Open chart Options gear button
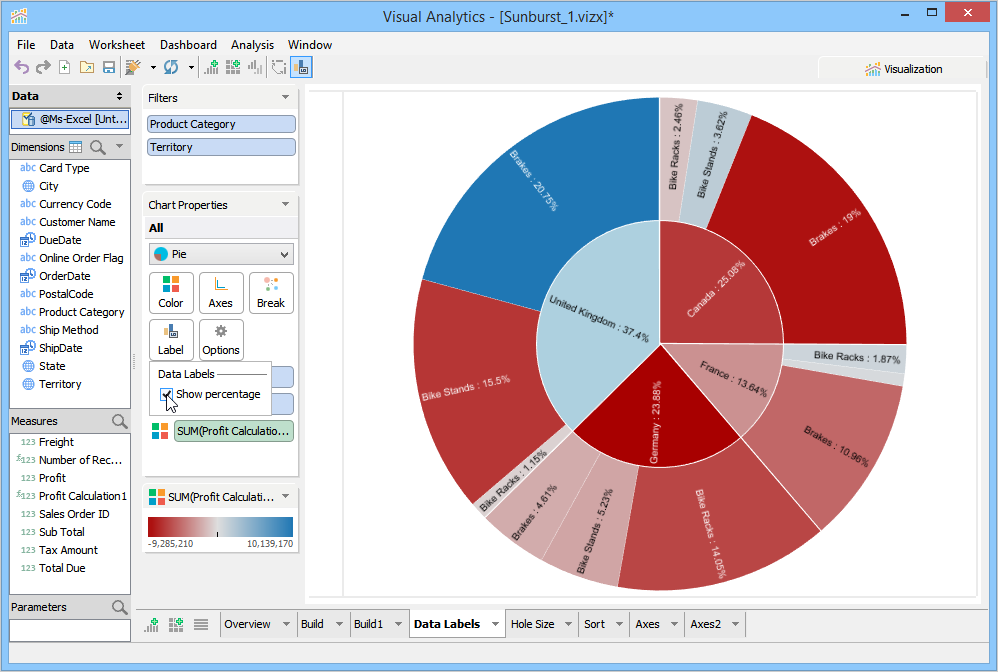Viewport: 998px width, 672px height. point(221,340)
